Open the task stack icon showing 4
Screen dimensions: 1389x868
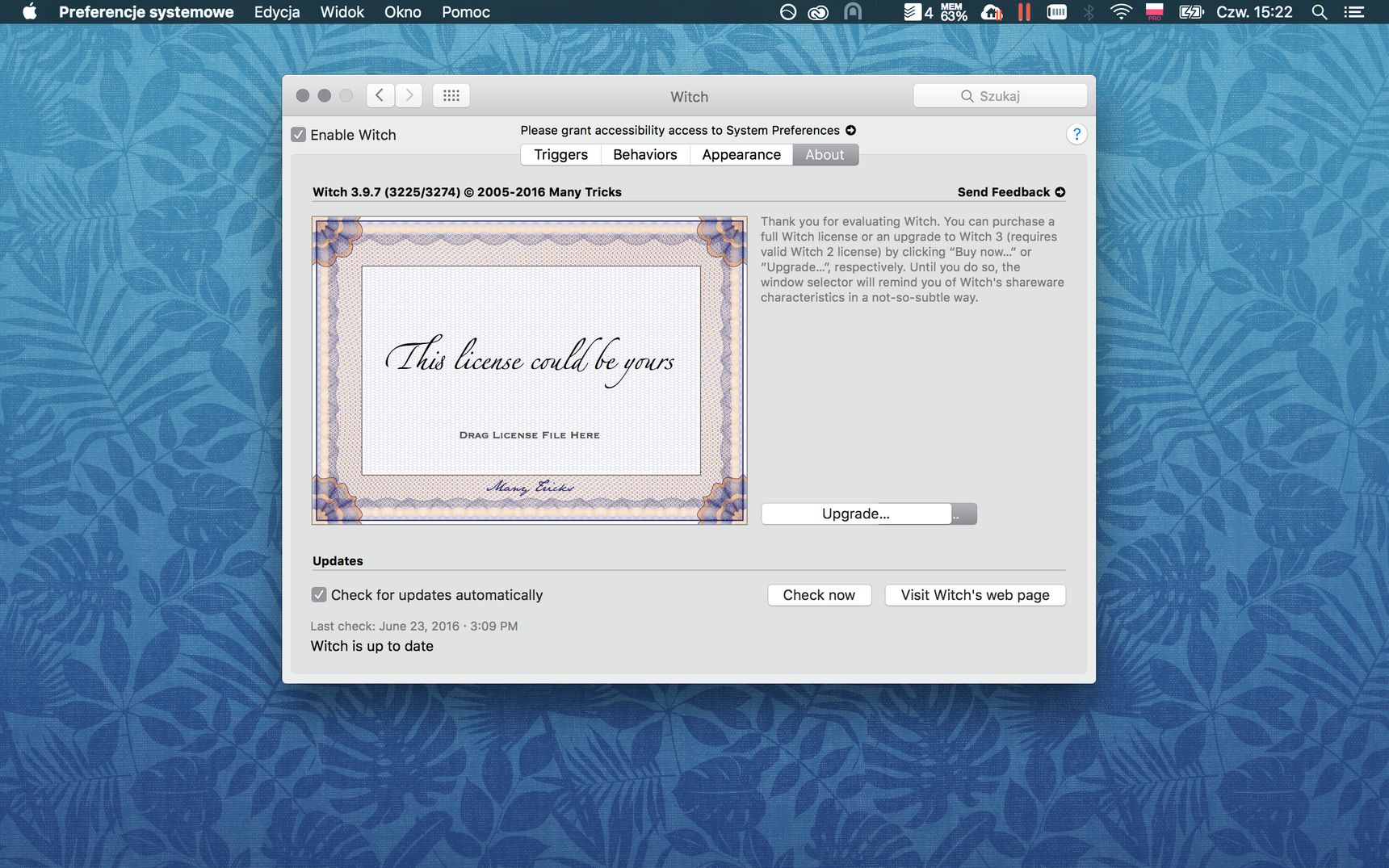pyautogui.click(x=918, y=12)
